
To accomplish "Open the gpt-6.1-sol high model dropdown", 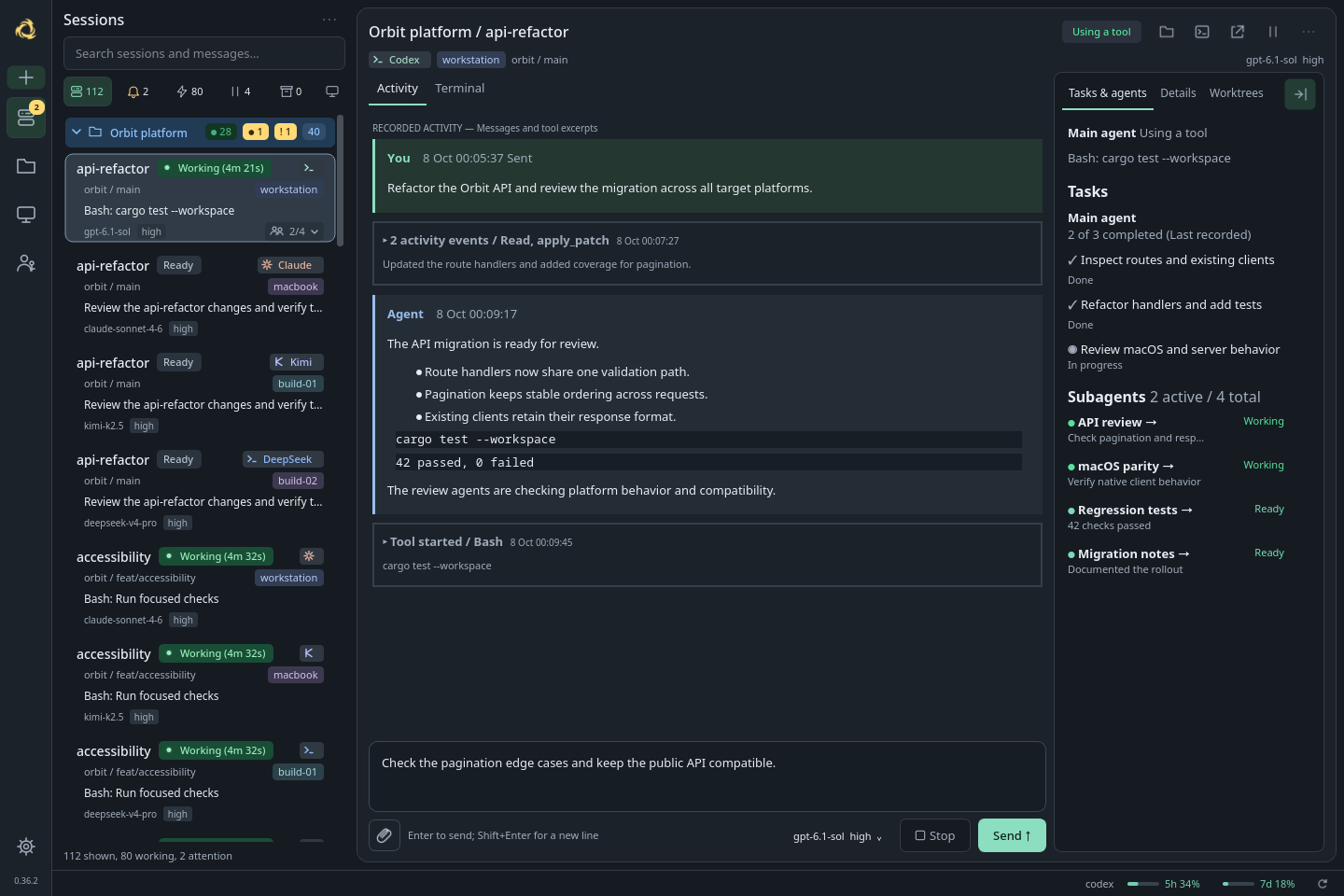I will [x=837, y=836].
